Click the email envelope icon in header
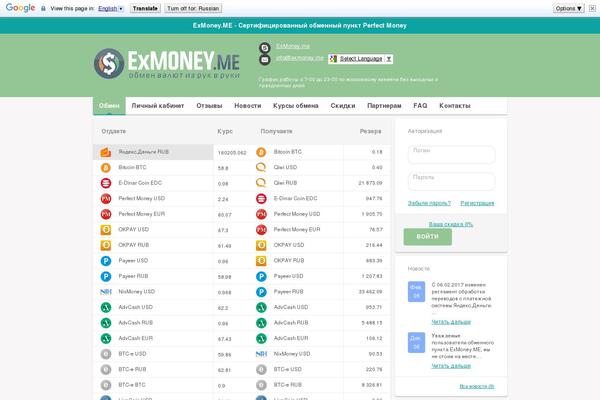 click(x=264, y=60)
